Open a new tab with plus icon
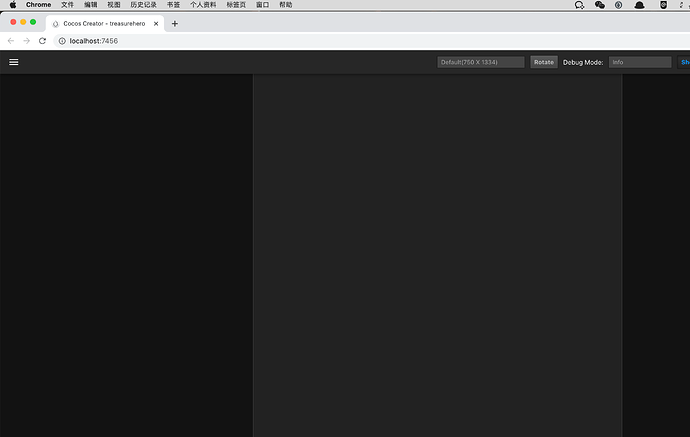The image size is (690, 437). (175, 24)
